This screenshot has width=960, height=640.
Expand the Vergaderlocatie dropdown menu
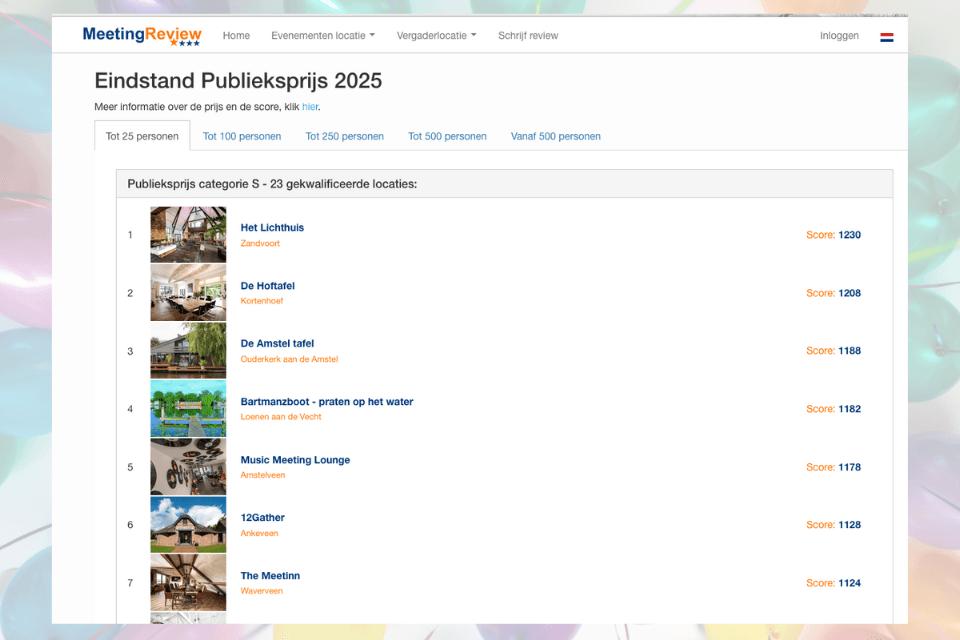pos(436,36)
